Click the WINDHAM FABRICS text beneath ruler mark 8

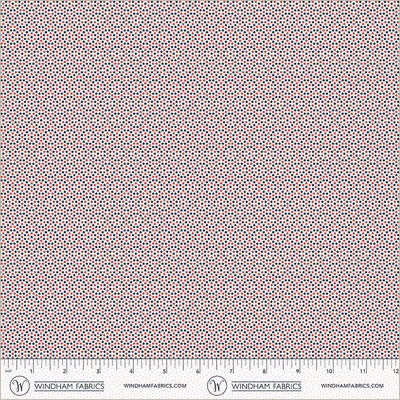[x=266, y=386]
